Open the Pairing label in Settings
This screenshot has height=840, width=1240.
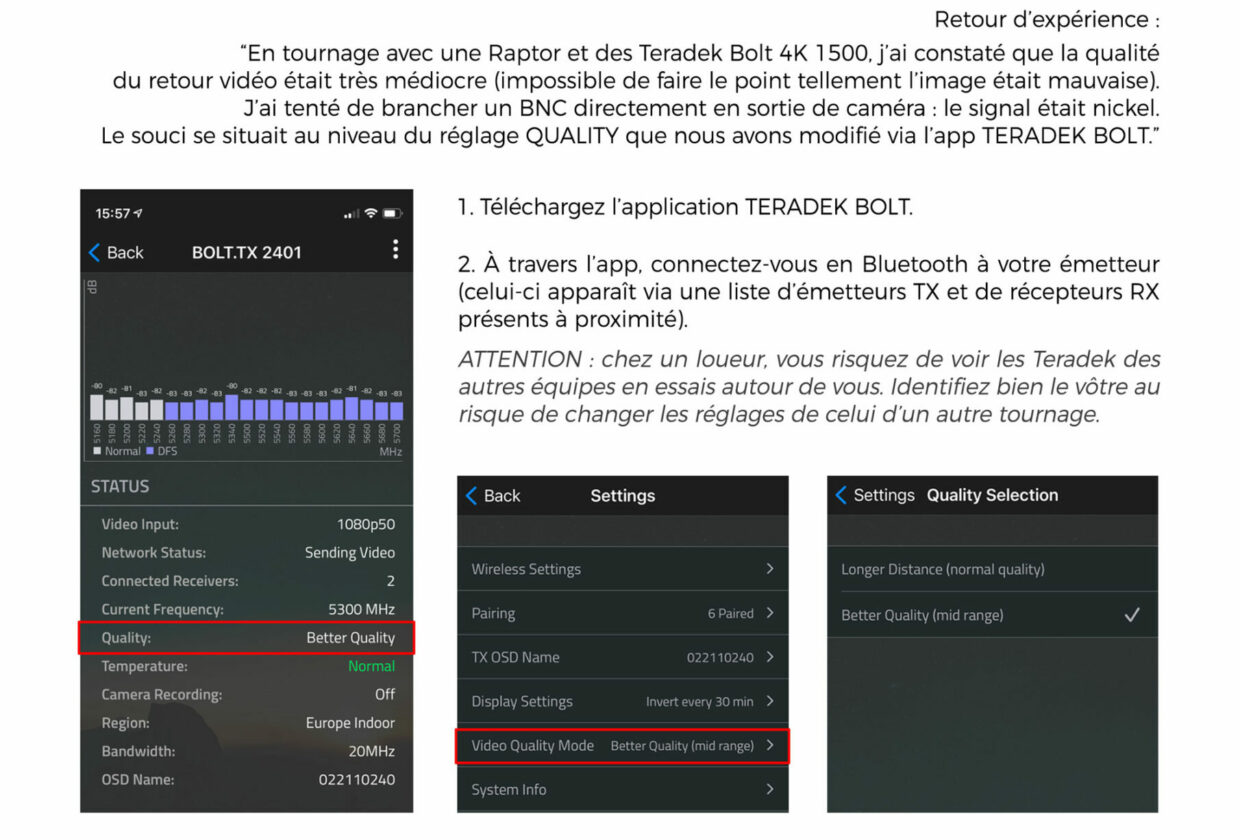493,613
